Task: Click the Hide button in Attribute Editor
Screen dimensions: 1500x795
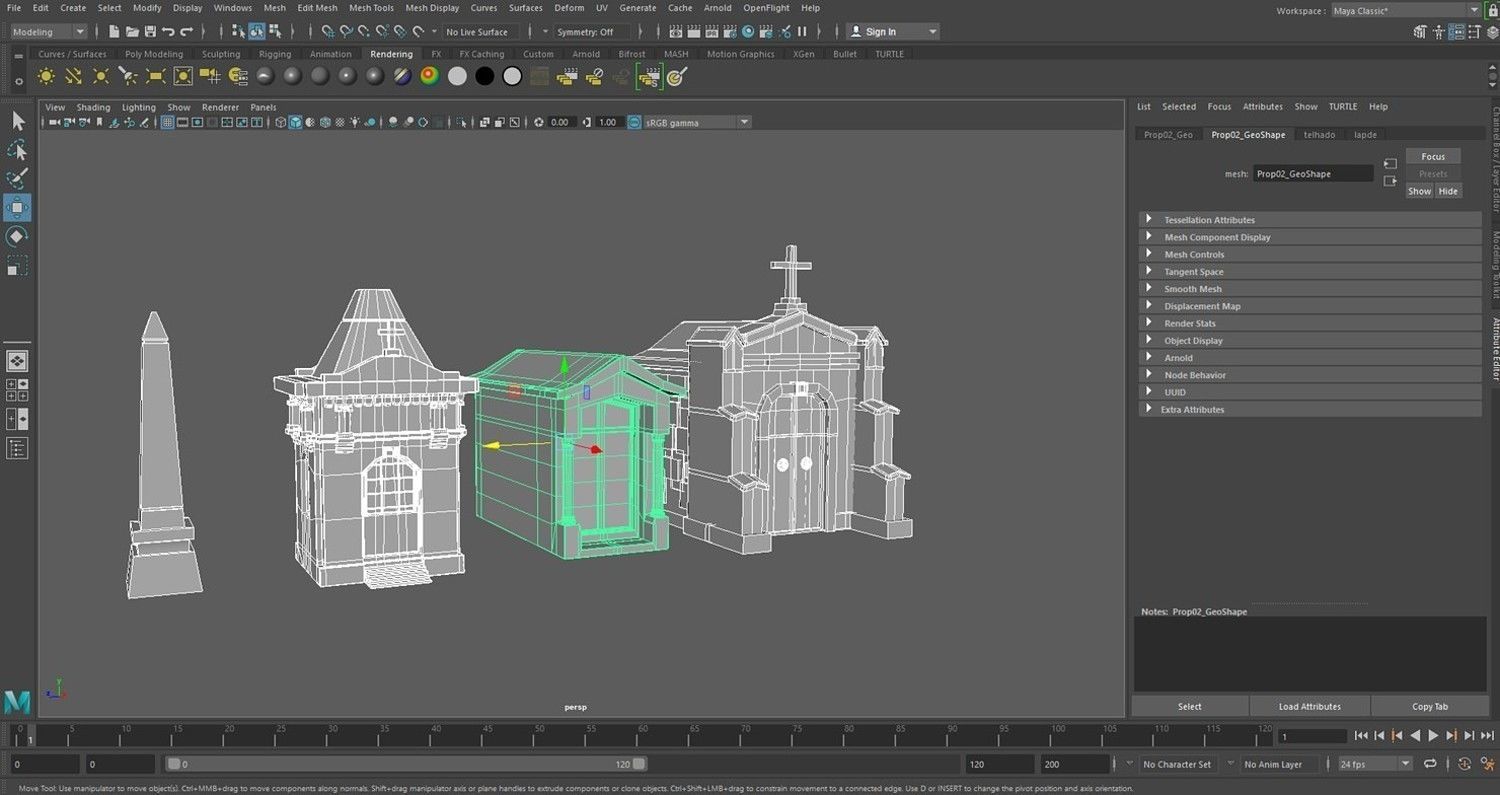Action: [x=1447, y=191]
